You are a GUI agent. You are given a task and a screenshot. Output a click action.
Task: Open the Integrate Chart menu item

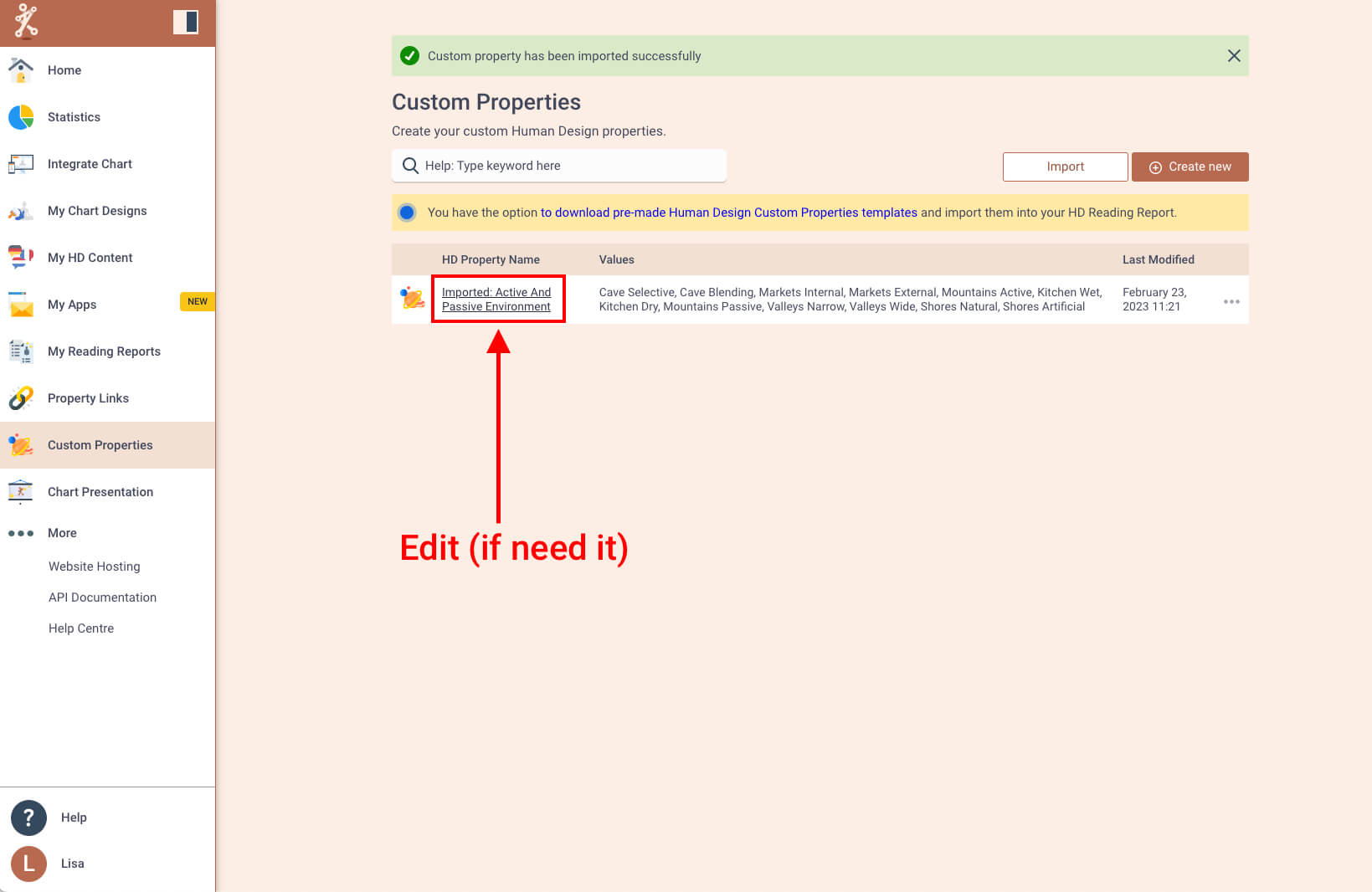click(x=90, y=164)
